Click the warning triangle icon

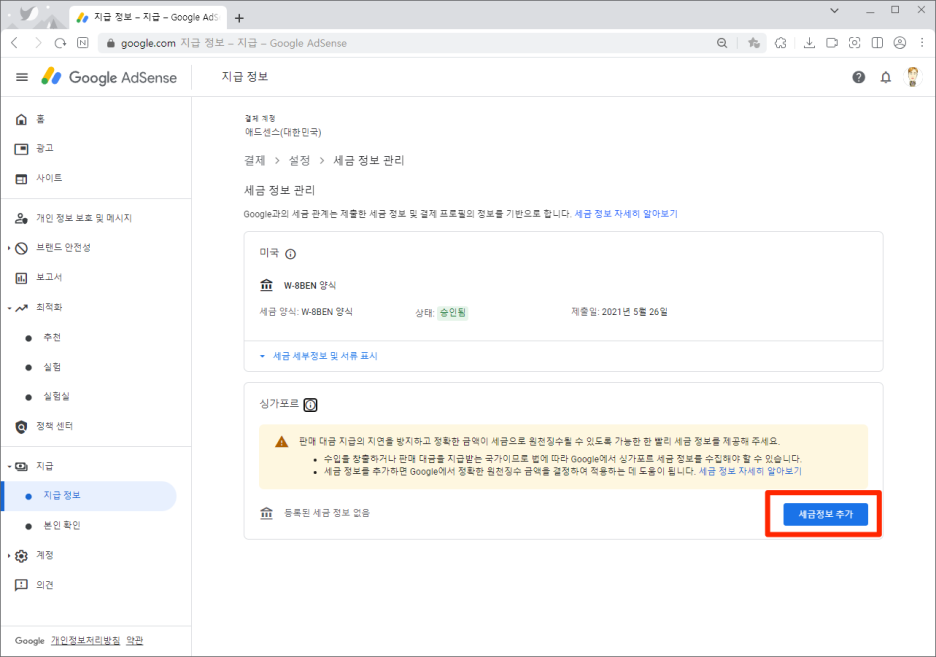click(x=281, y=442)
